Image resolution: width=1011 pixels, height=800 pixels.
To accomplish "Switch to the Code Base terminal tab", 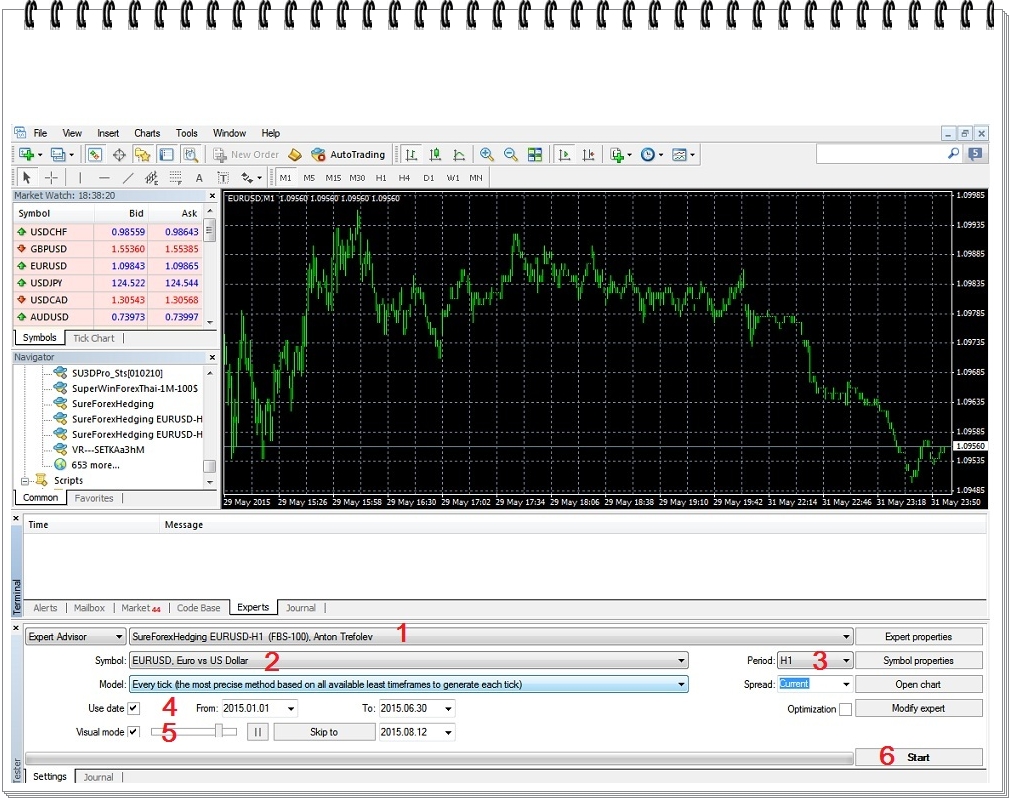I will (199, 608).
